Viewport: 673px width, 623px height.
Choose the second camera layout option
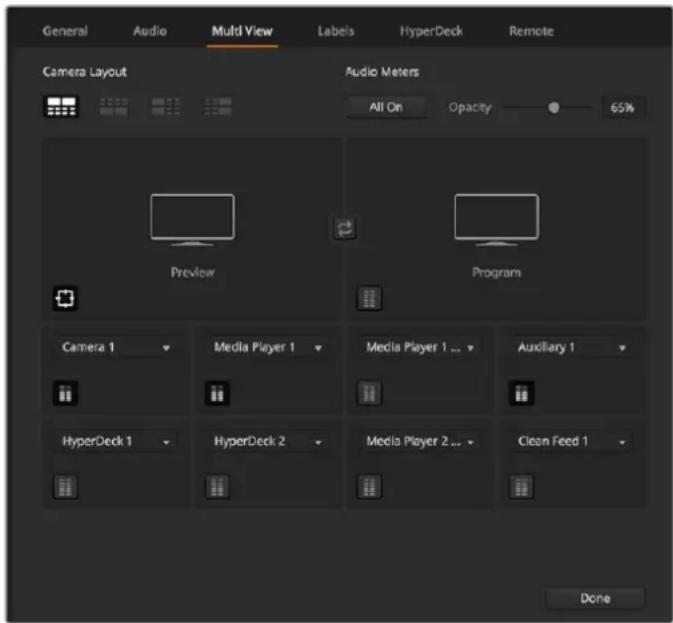click(x=114, y=106)
